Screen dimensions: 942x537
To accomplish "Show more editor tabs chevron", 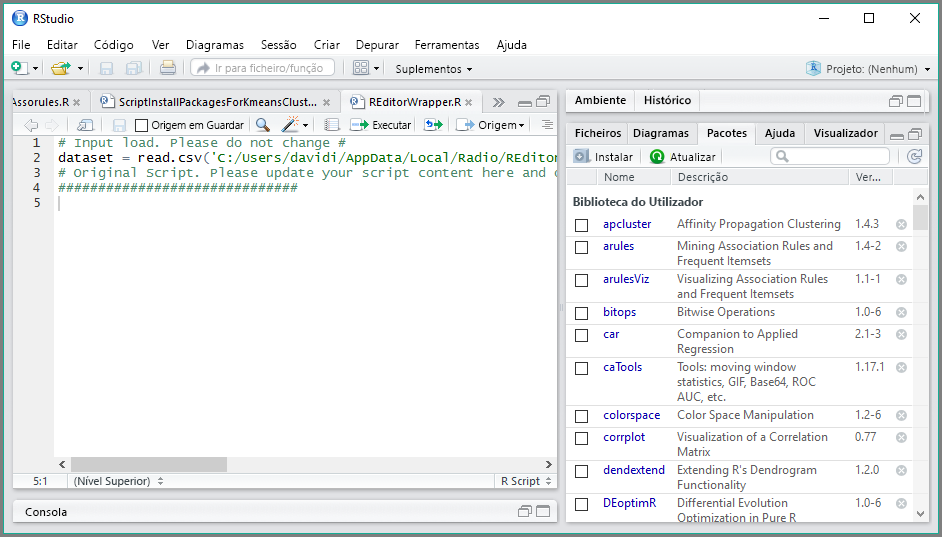I will tap(498, 102).
